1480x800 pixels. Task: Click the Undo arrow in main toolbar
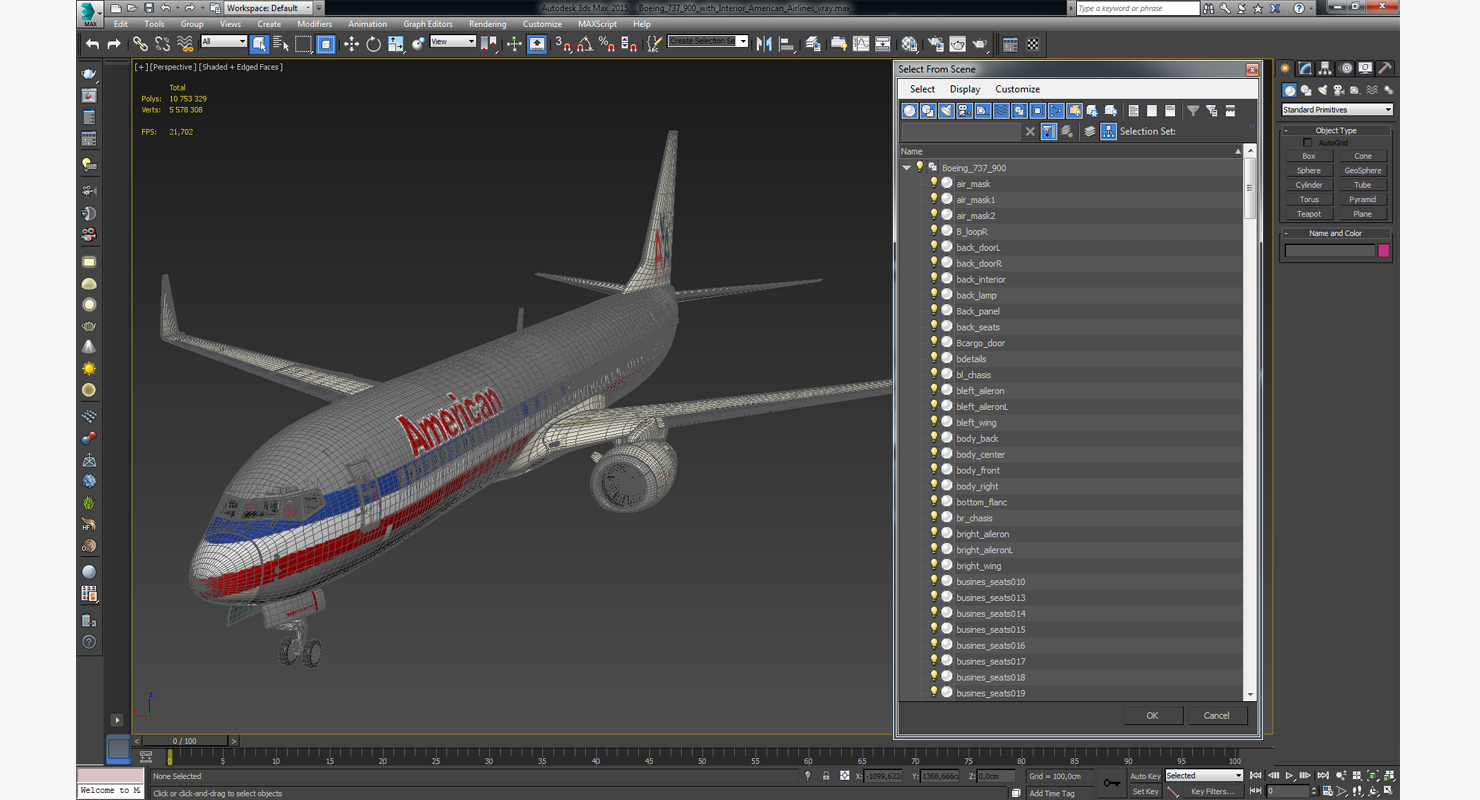click(x=93, y=44)
